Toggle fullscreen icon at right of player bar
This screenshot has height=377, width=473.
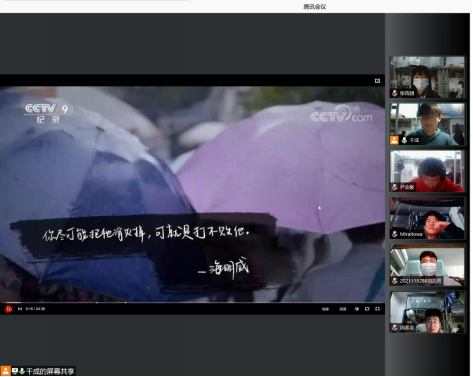(x=377, y=309)
